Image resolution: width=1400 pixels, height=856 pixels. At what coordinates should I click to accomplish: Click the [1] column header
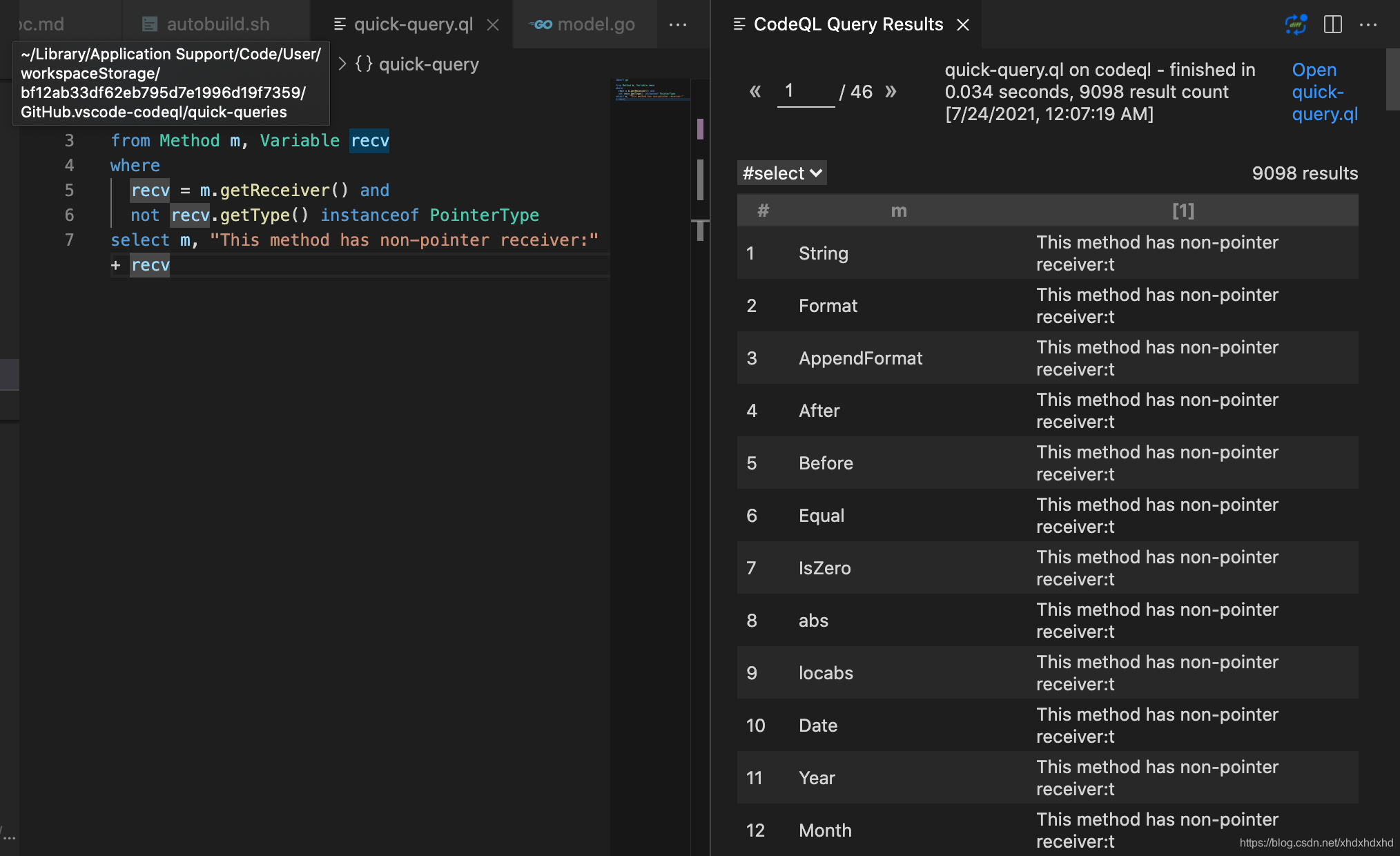1183,211
